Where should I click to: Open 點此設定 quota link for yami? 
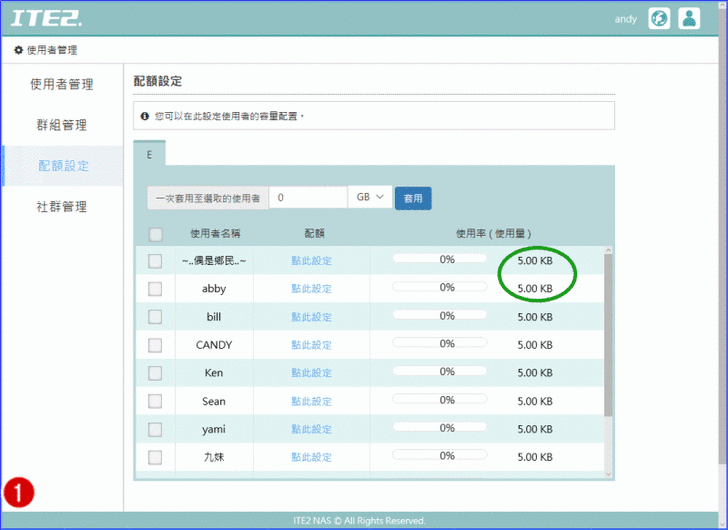311,429
